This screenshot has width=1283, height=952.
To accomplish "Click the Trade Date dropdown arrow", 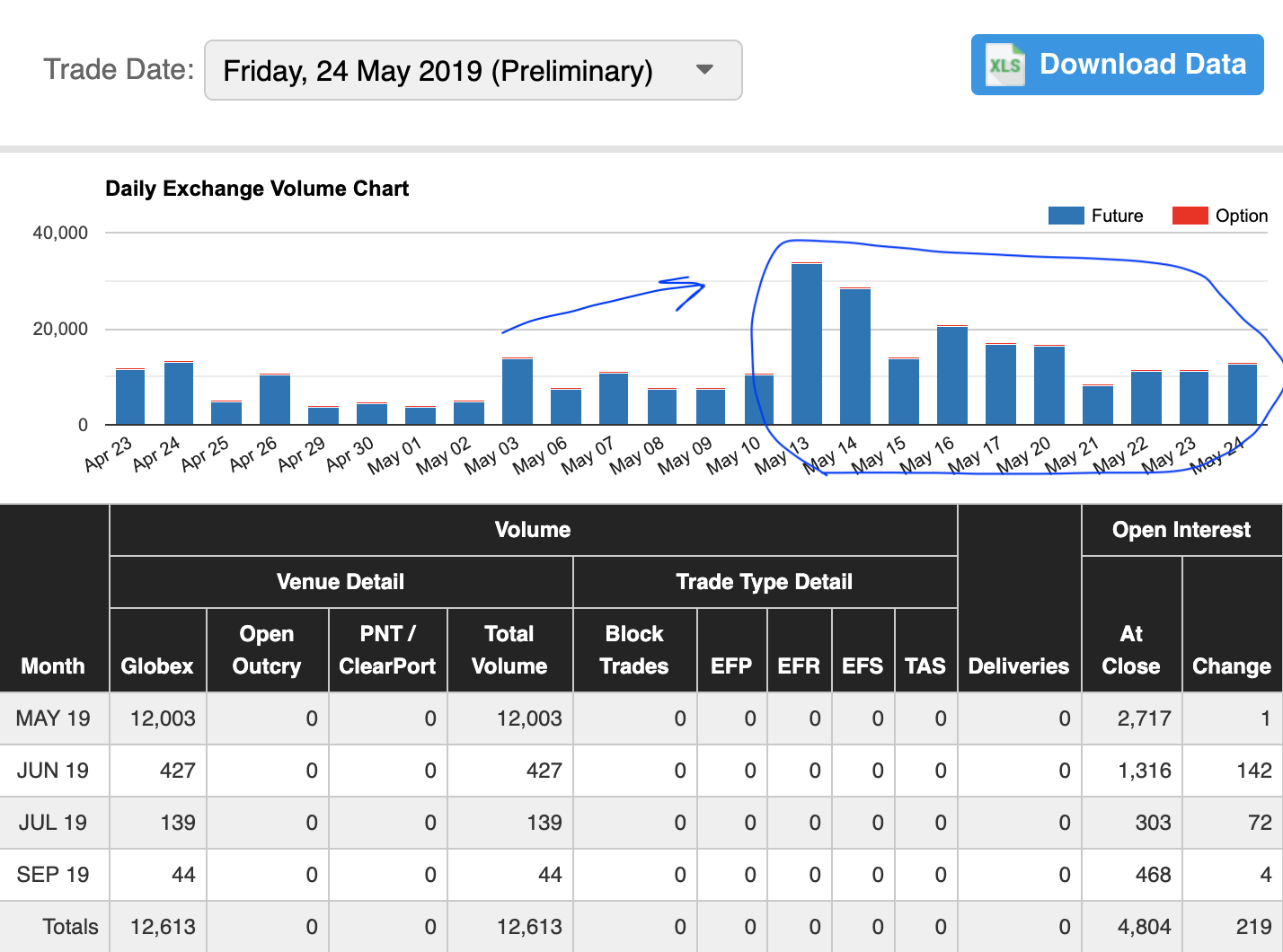I will click(x=705, y=70).
